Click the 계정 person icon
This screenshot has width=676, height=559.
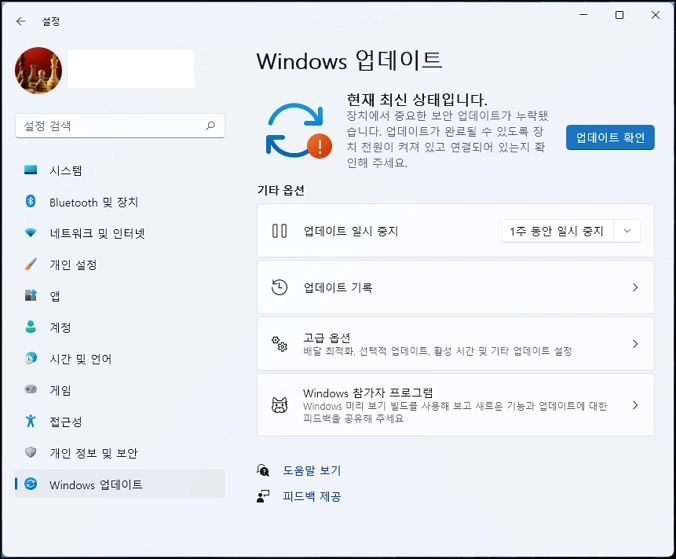(31, 327)
